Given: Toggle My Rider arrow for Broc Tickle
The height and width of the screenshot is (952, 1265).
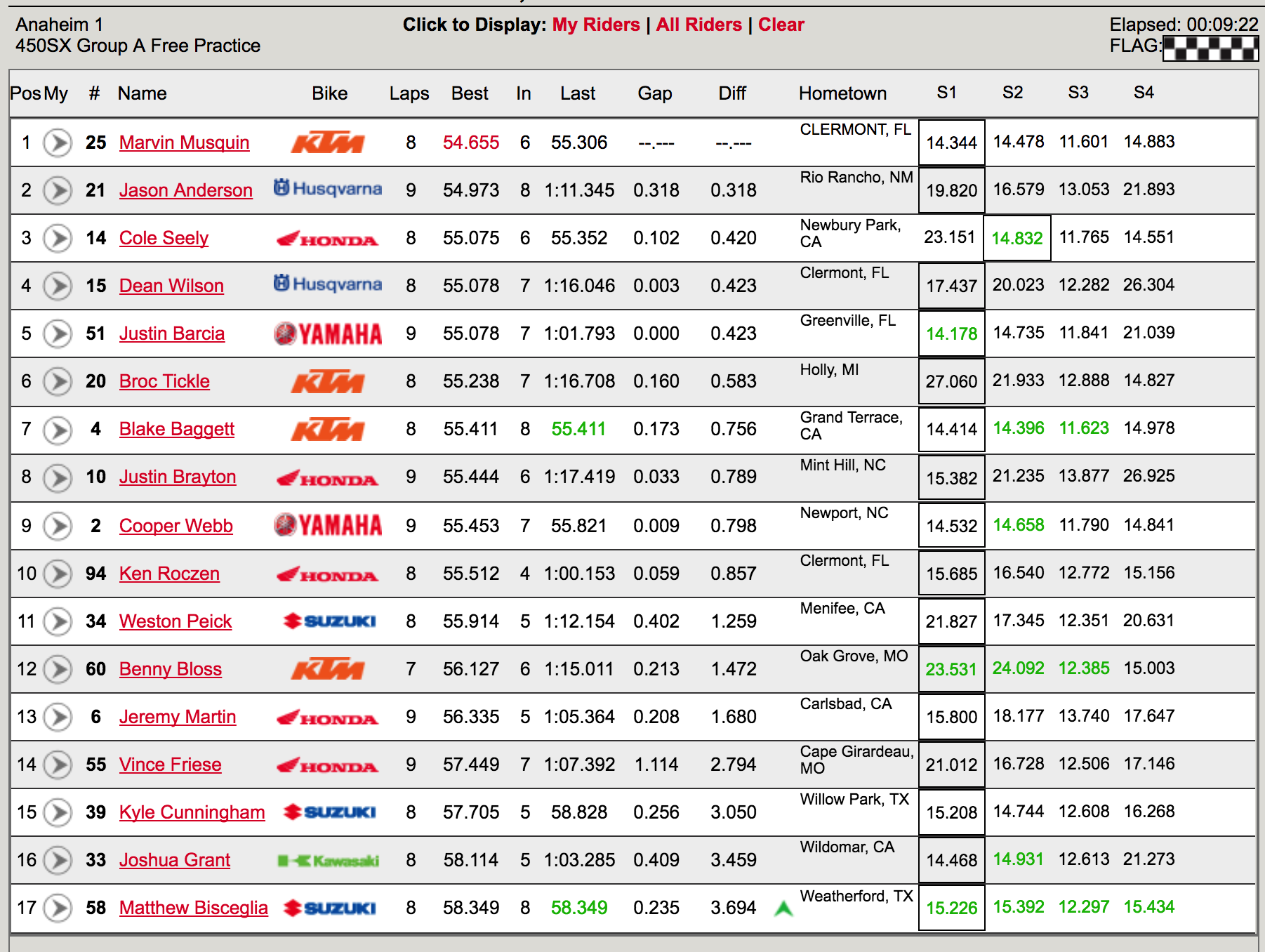Looking at the screenshot, I should [x=58, y=381].
